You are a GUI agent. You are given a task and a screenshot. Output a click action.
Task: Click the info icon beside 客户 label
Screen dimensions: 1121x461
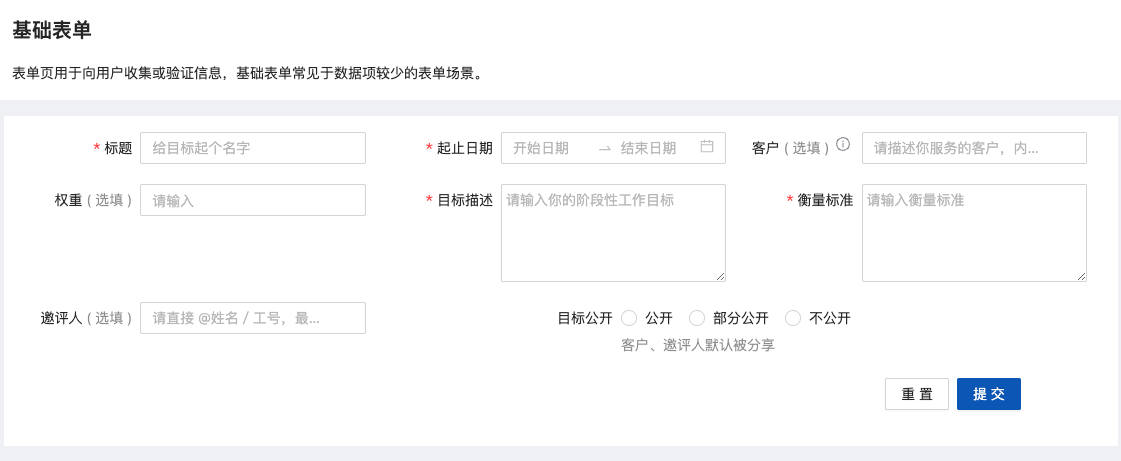[x=843, y=144]
